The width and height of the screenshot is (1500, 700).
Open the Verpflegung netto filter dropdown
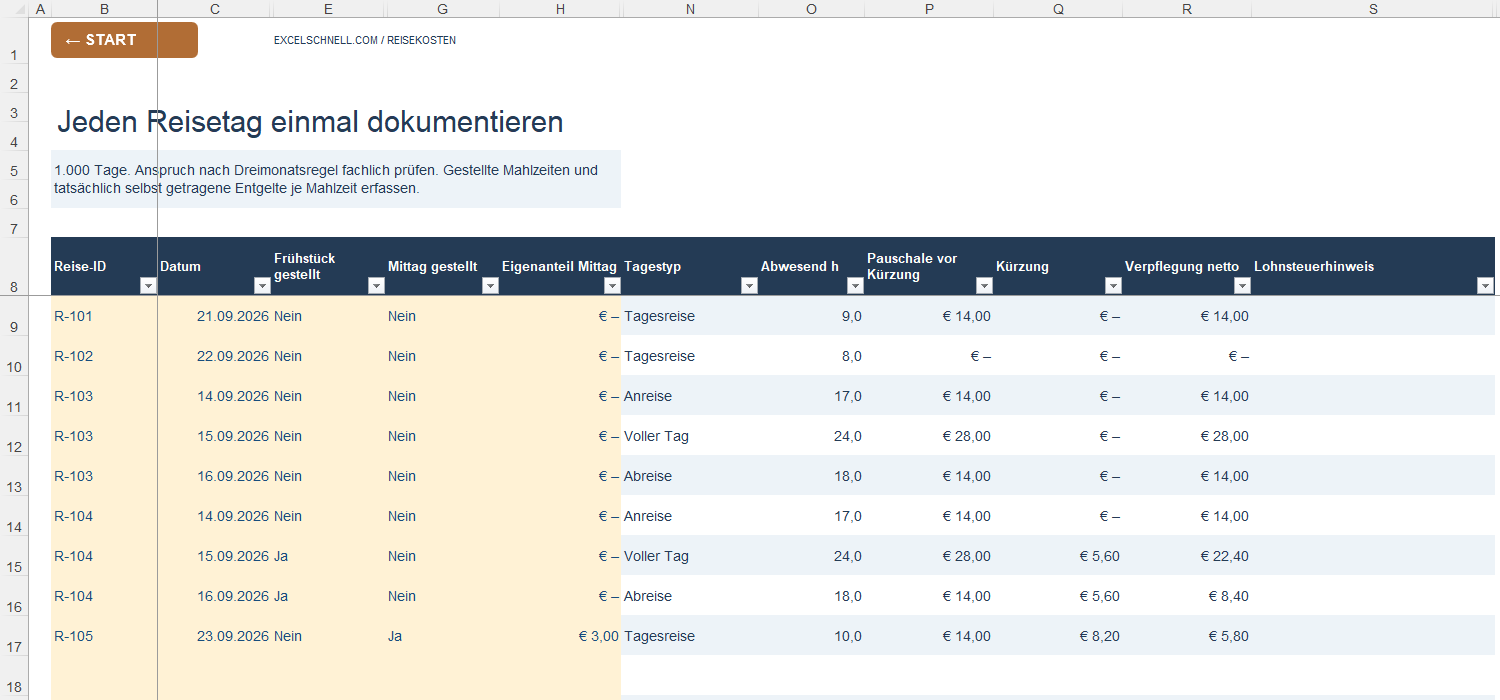tap(1242, 286)
